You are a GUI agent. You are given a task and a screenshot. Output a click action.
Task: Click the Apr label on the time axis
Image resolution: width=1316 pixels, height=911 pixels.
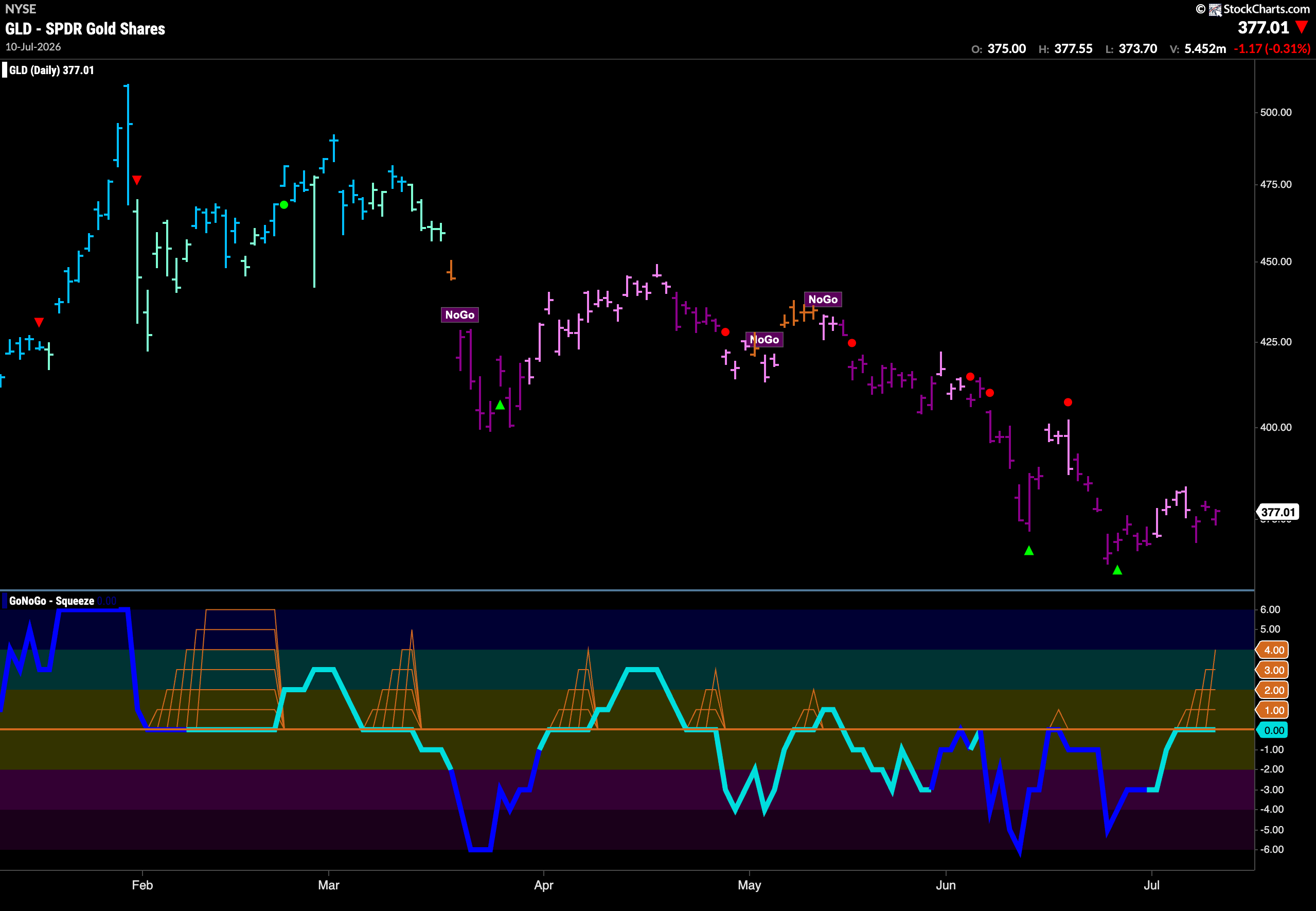click(544, 885)
